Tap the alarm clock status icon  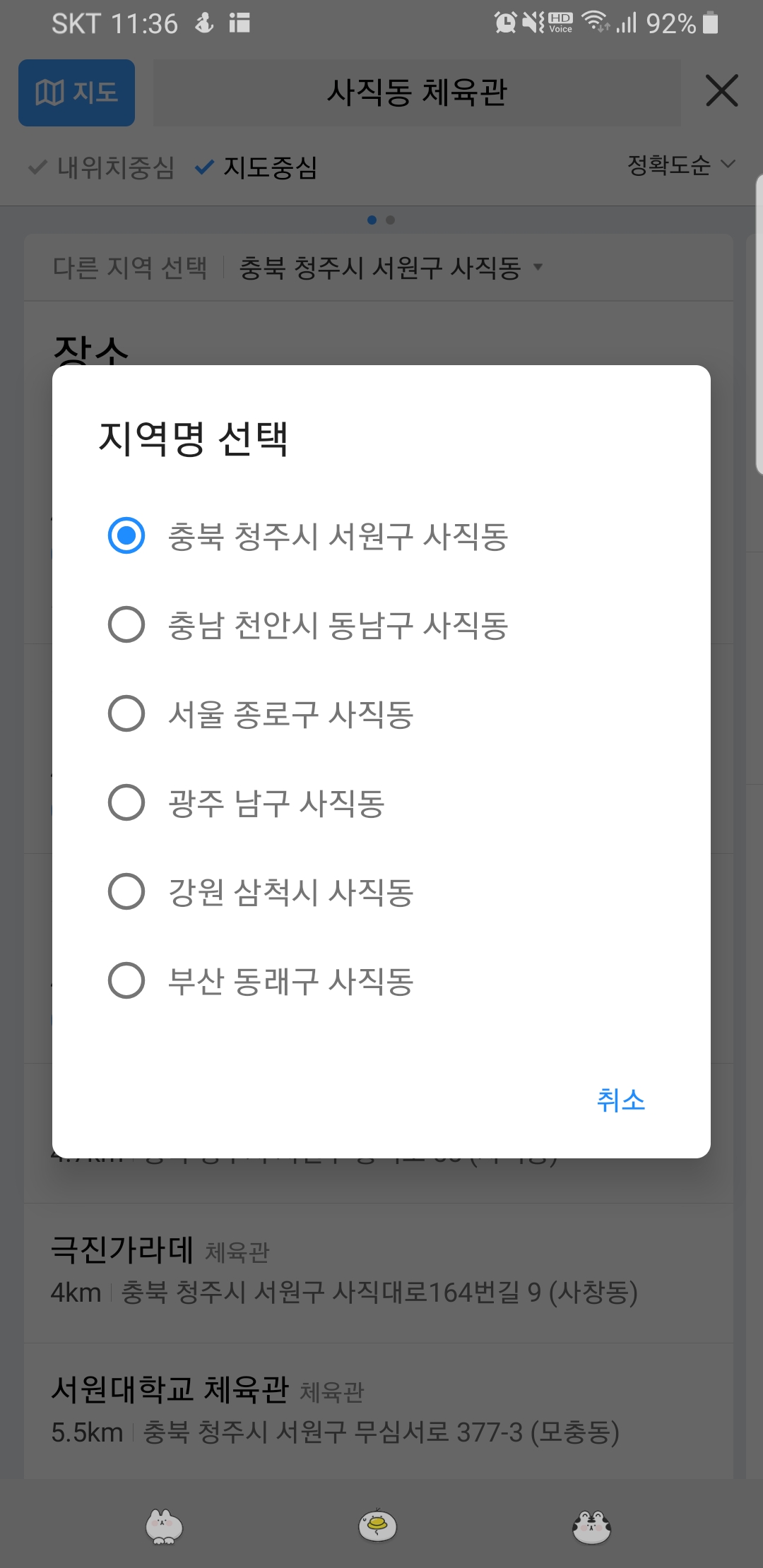pyautogui.click(x=505, y=23)
